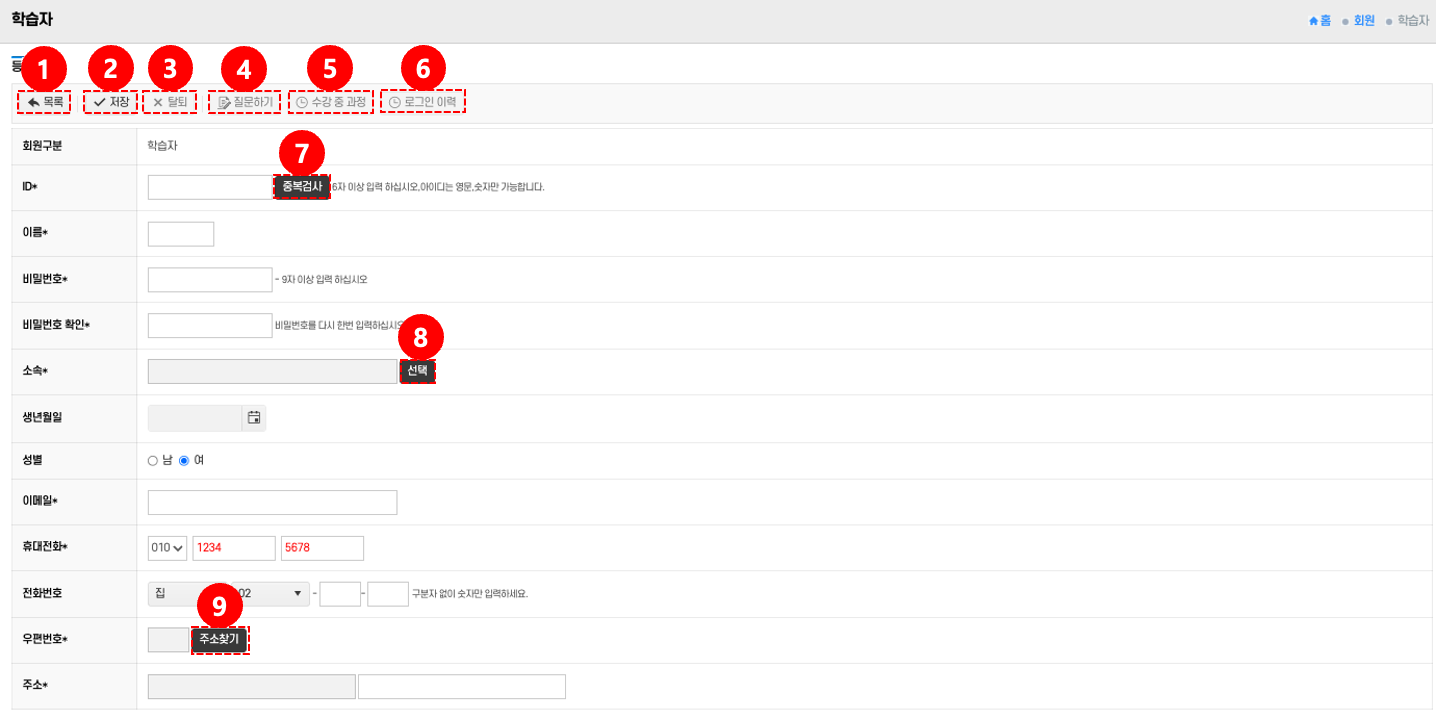This screenshot has height=711, width=1436.
Task: Open the calendar picker for 생년월일
Action: point(254,418)
